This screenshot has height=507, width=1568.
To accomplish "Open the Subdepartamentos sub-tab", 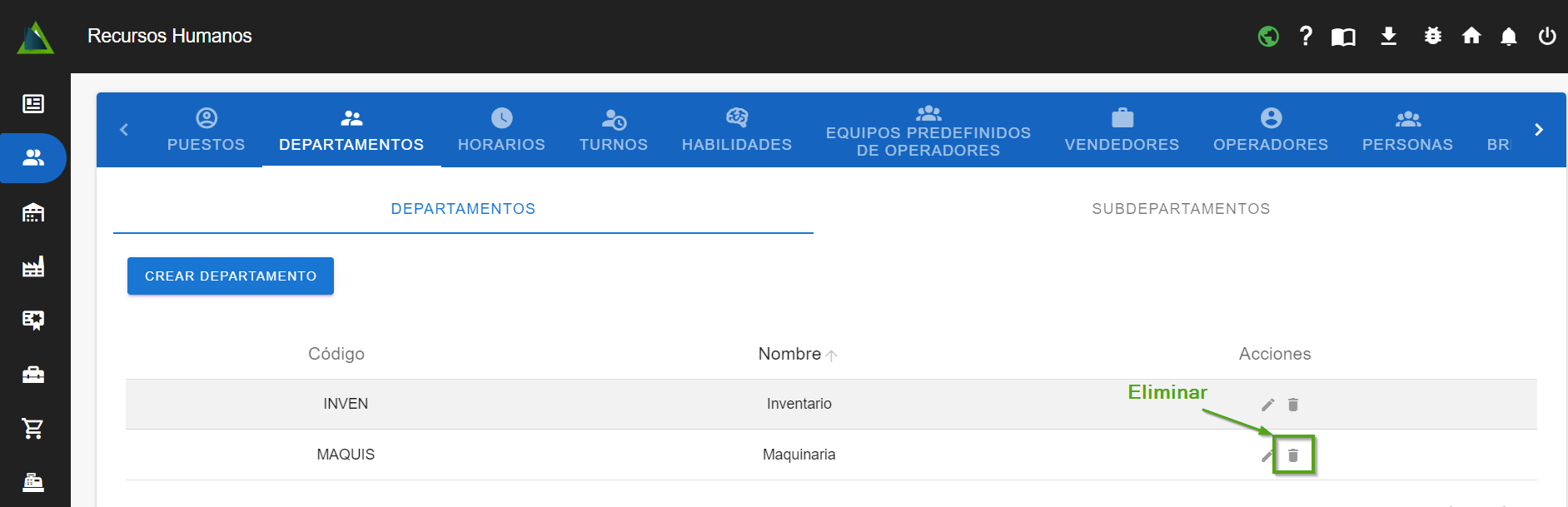I will point(1180,209).
